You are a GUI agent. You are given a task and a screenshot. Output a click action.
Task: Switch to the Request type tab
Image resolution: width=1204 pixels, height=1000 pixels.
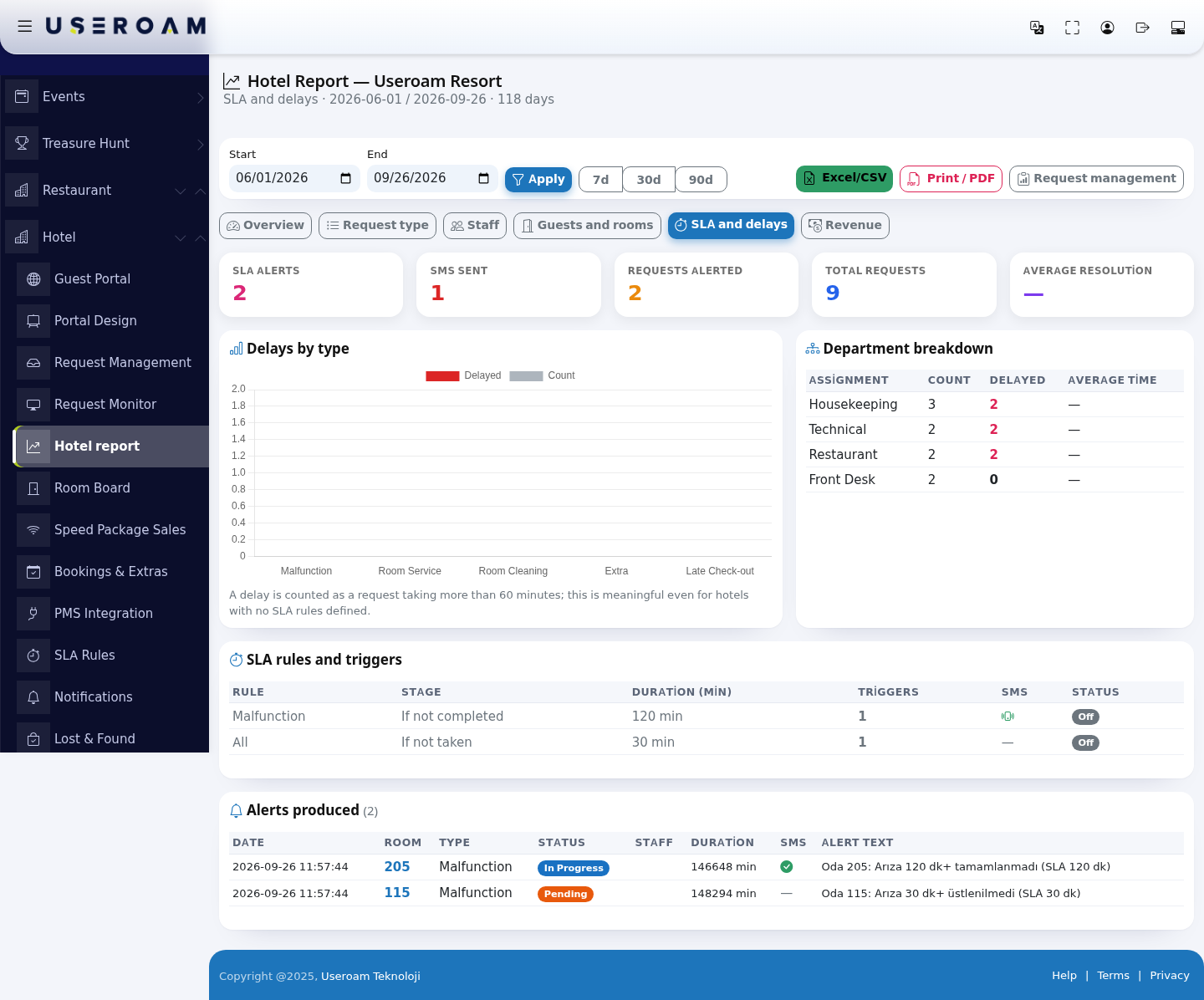tap(377, 226)
